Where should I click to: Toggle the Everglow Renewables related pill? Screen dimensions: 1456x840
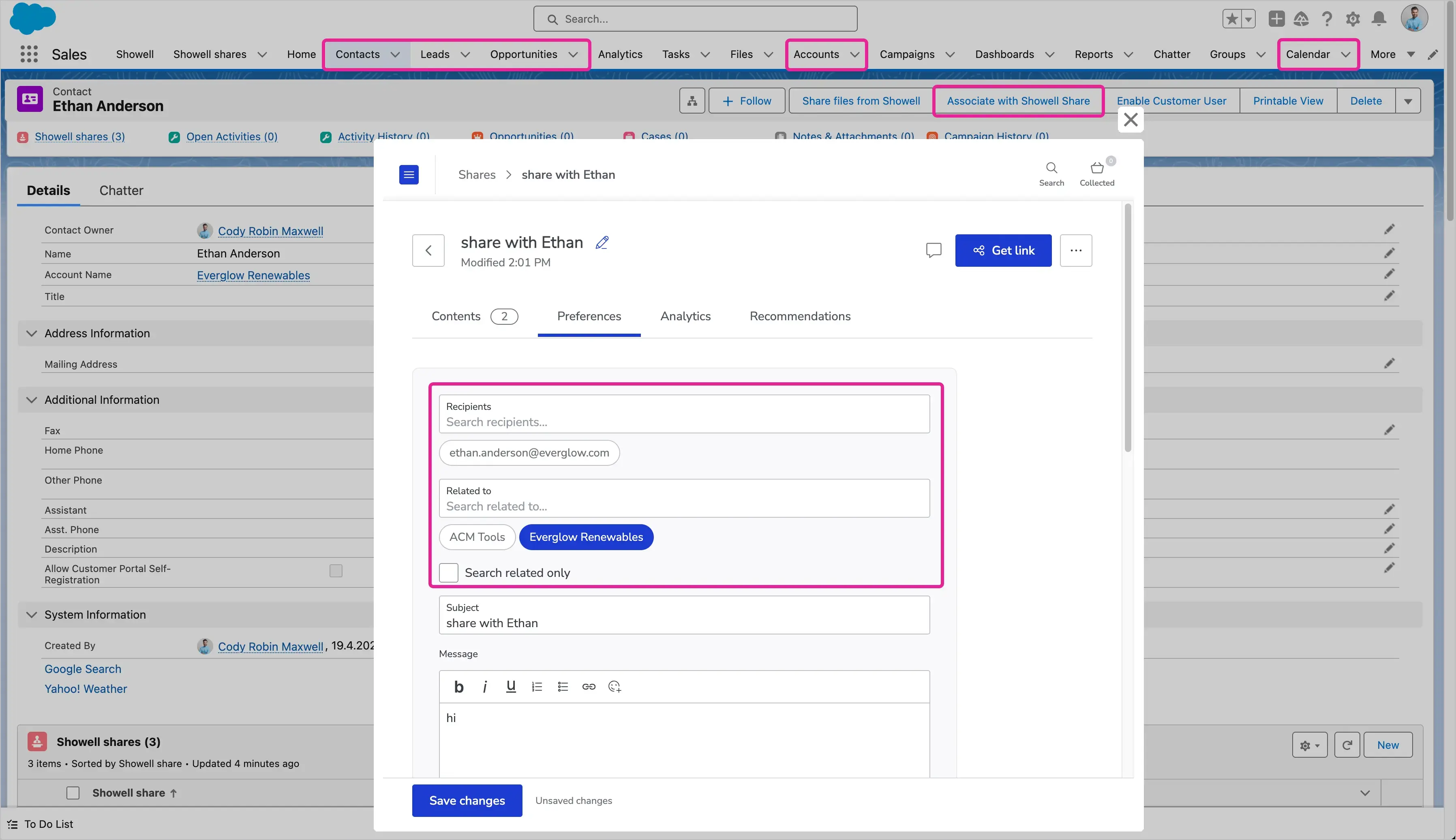(x=586, y=537)
